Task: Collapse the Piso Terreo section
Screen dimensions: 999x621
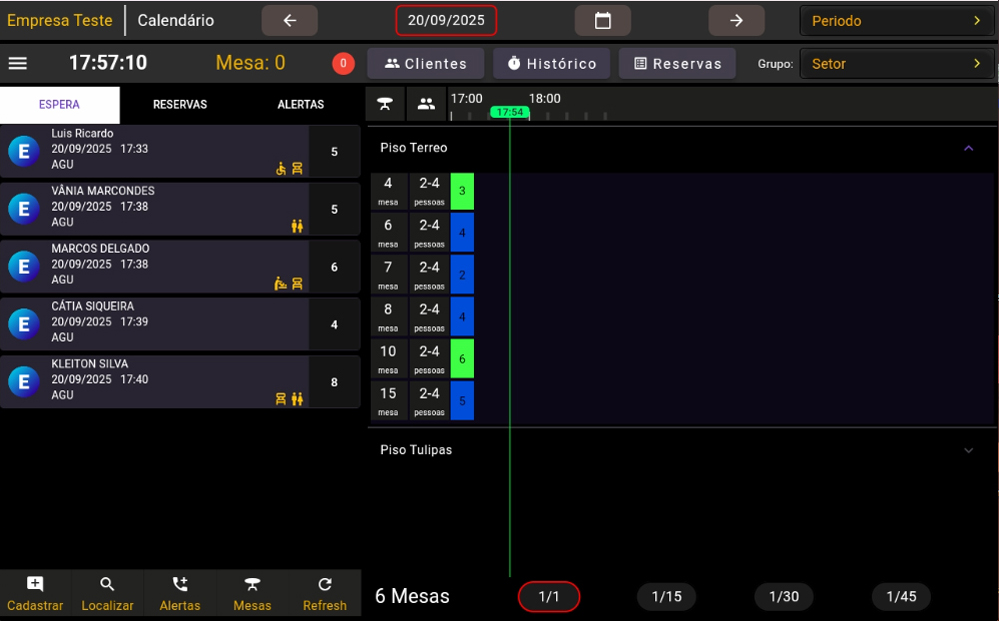Action: [x=968, y=148]
